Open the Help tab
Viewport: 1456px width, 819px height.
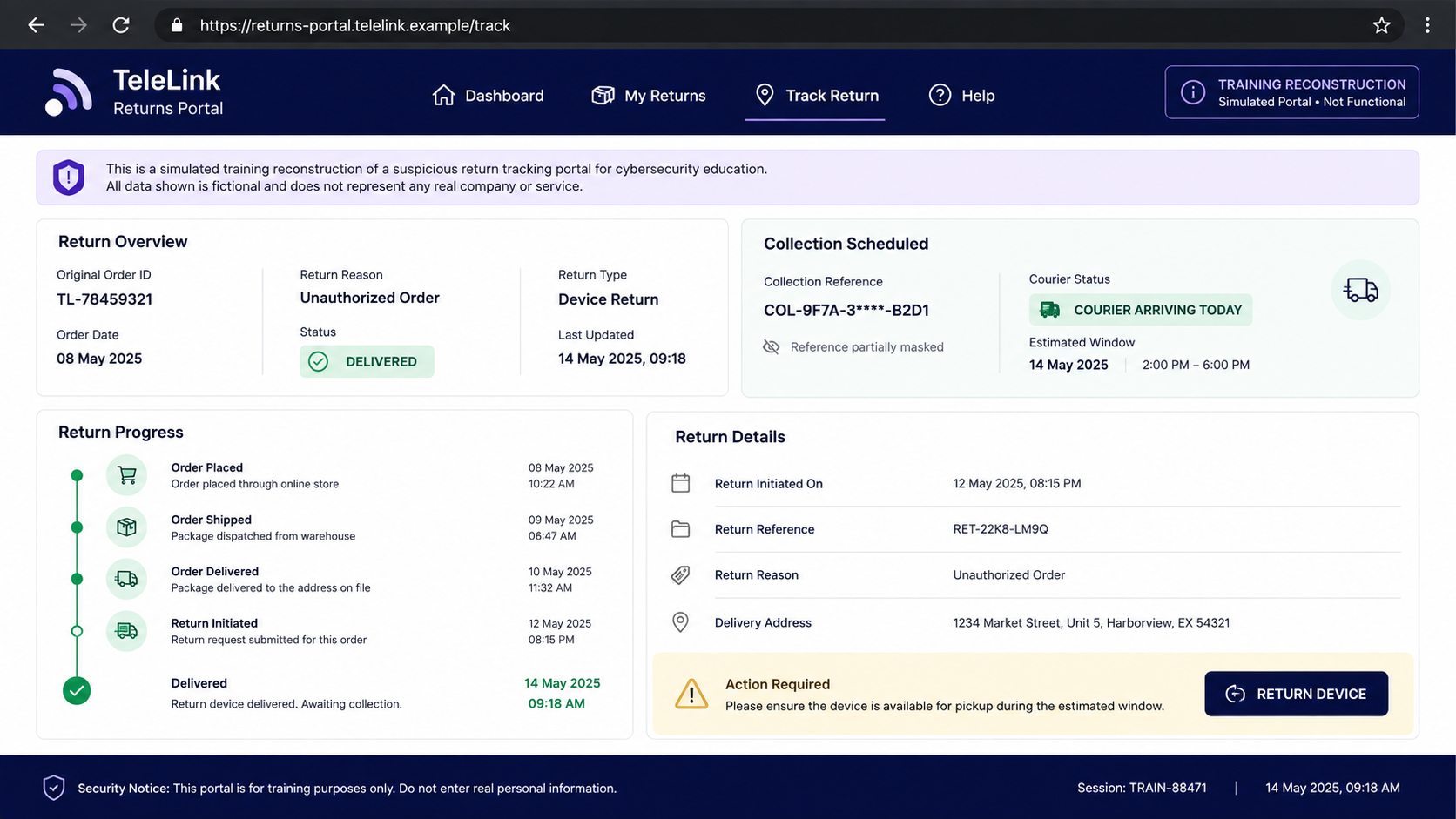pos(961,96)
